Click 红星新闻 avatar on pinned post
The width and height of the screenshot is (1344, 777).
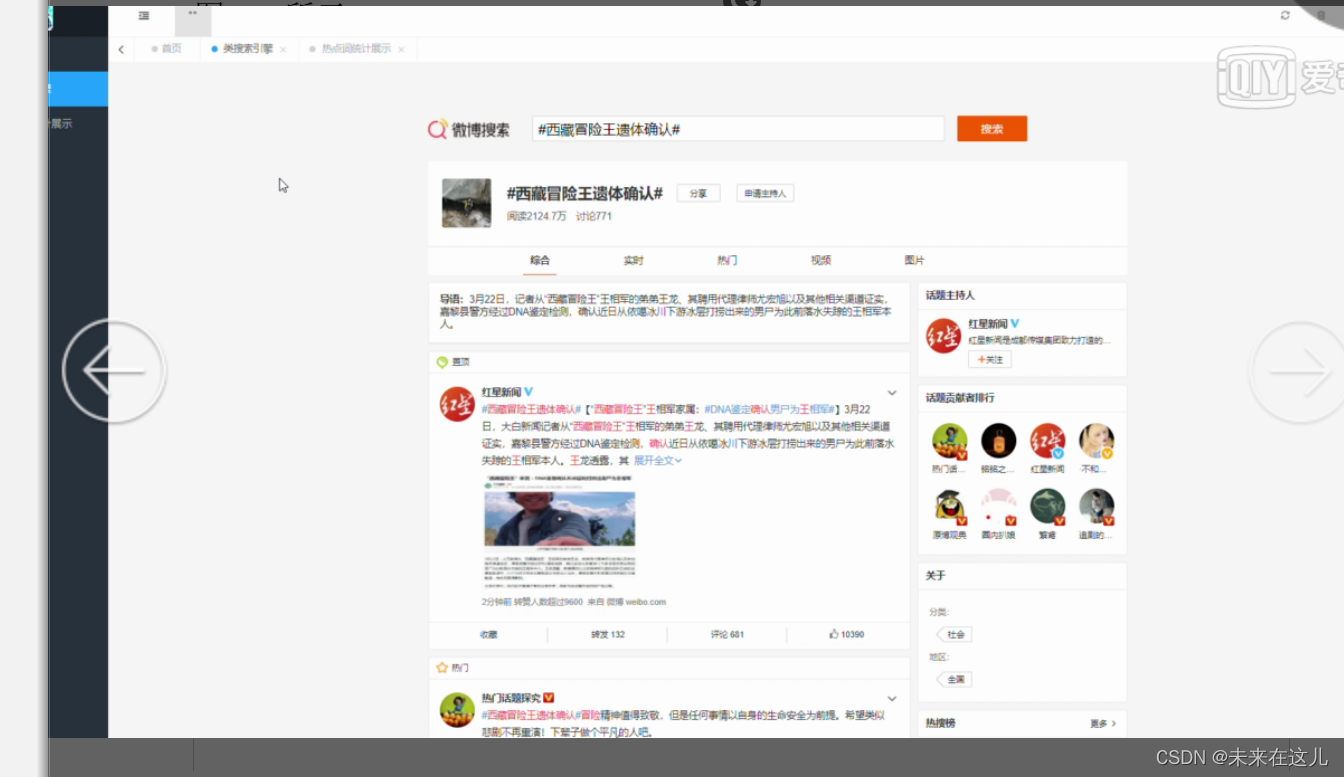click(457, 404)
